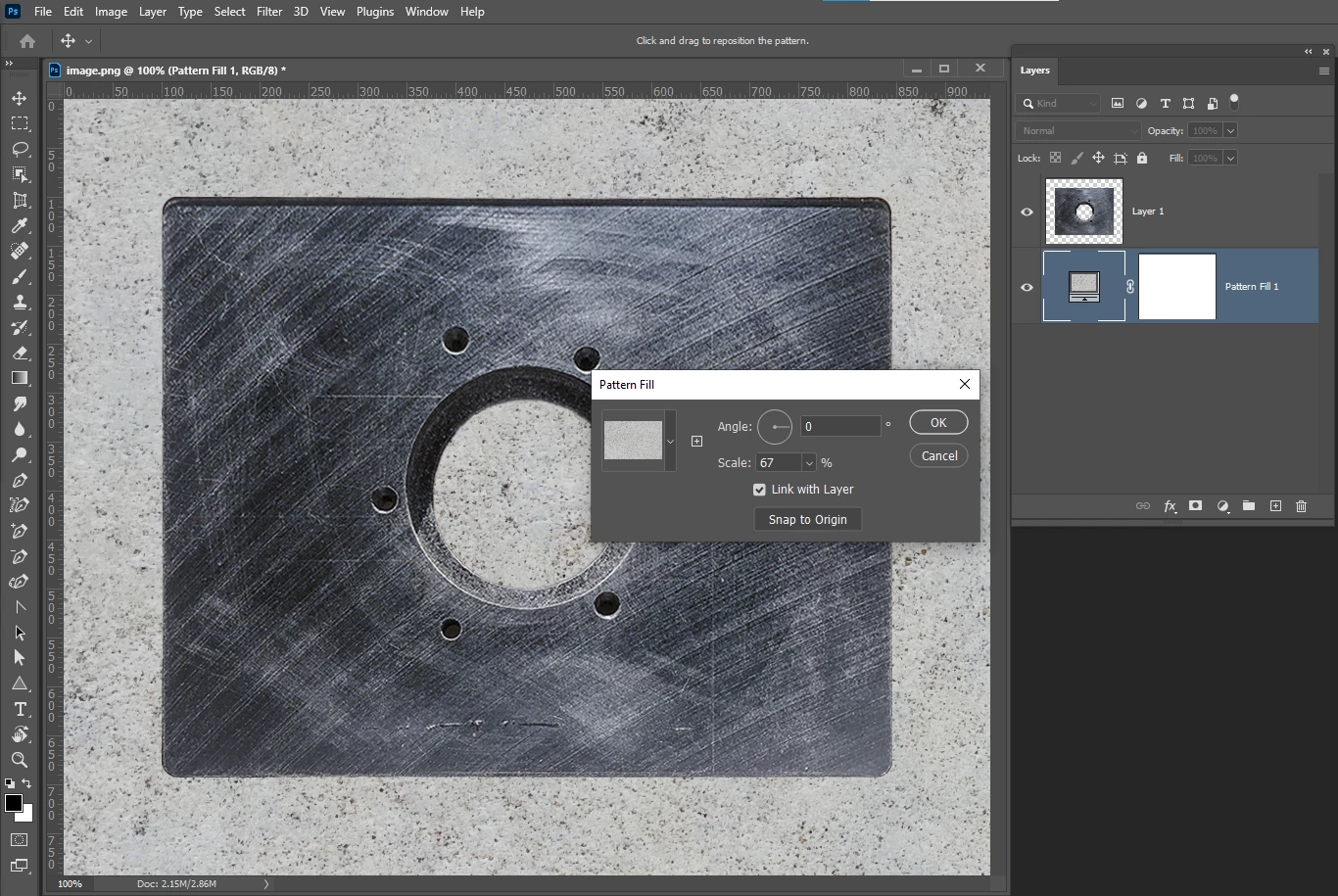Click the delete layer trash icon
Viewport: 1338px width, 896px height.
(1301, 506)
